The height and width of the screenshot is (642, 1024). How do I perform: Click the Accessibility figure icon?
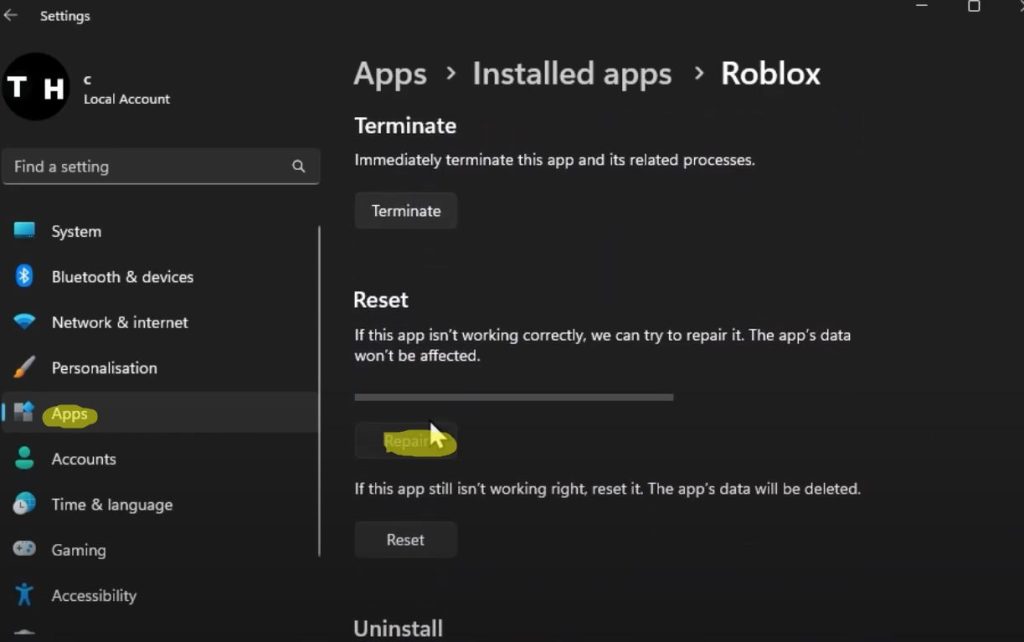coord(24,594)
